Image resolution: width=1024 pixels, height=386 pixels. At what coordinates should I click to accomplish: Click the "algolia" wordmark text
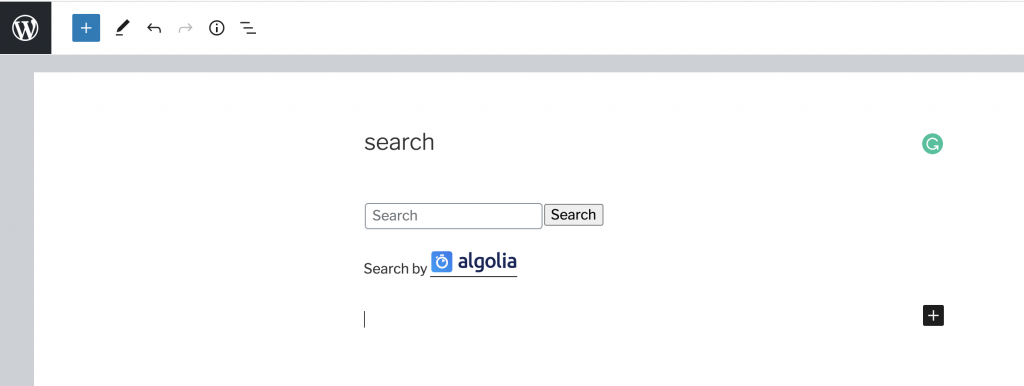[x=487, y=261]
